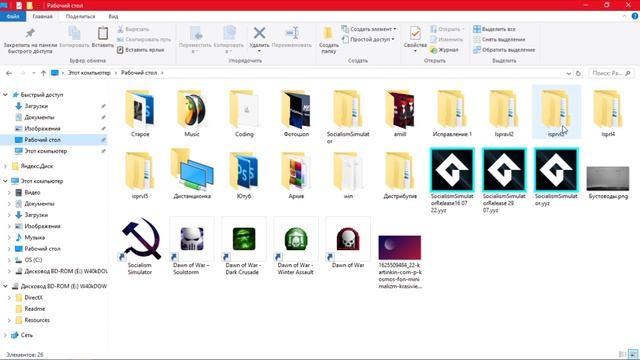Screen dimensions: 640x360
Task: Collapse Быстрый доступ tree section
Action: (x=5, y=95)
